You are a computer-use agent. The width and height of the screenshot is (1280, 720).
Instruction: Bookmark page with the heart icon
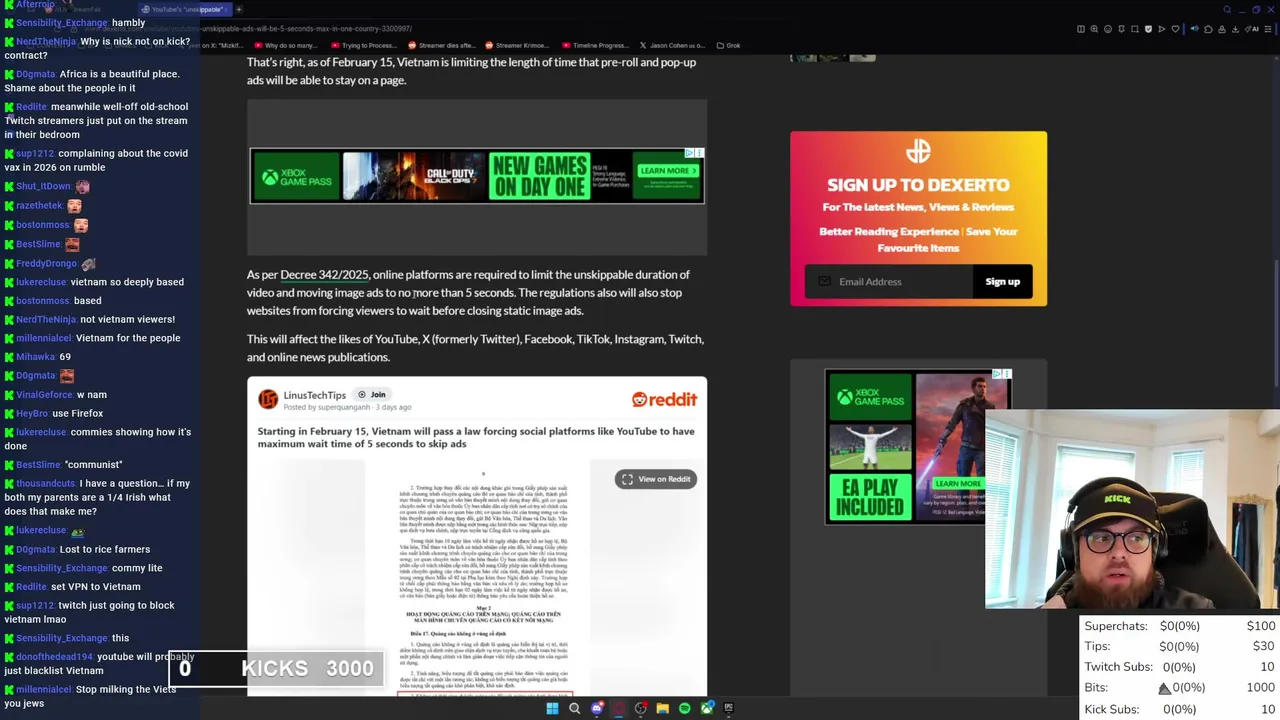(1175, 29)
